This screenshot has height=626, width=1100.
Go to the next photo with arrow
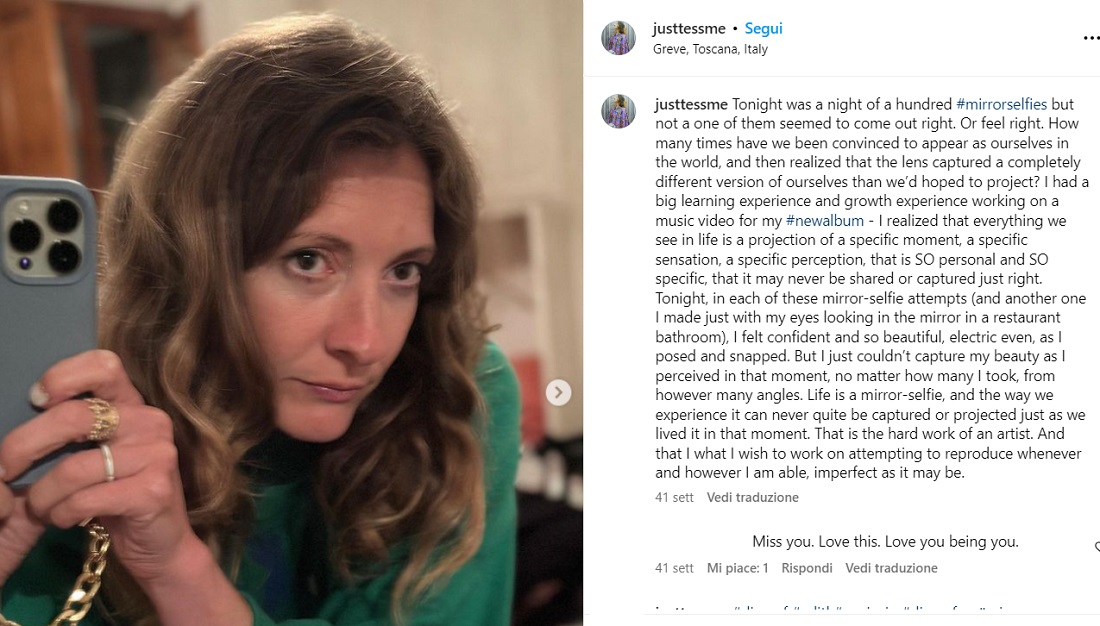pos(559,393)
